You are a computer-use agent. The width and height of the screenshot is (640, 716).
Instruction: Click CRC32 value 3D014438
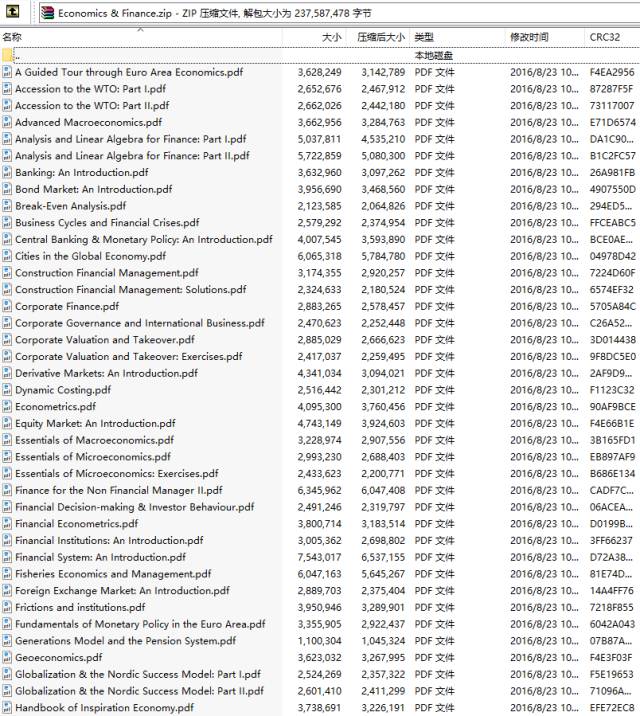pos(612,340)
